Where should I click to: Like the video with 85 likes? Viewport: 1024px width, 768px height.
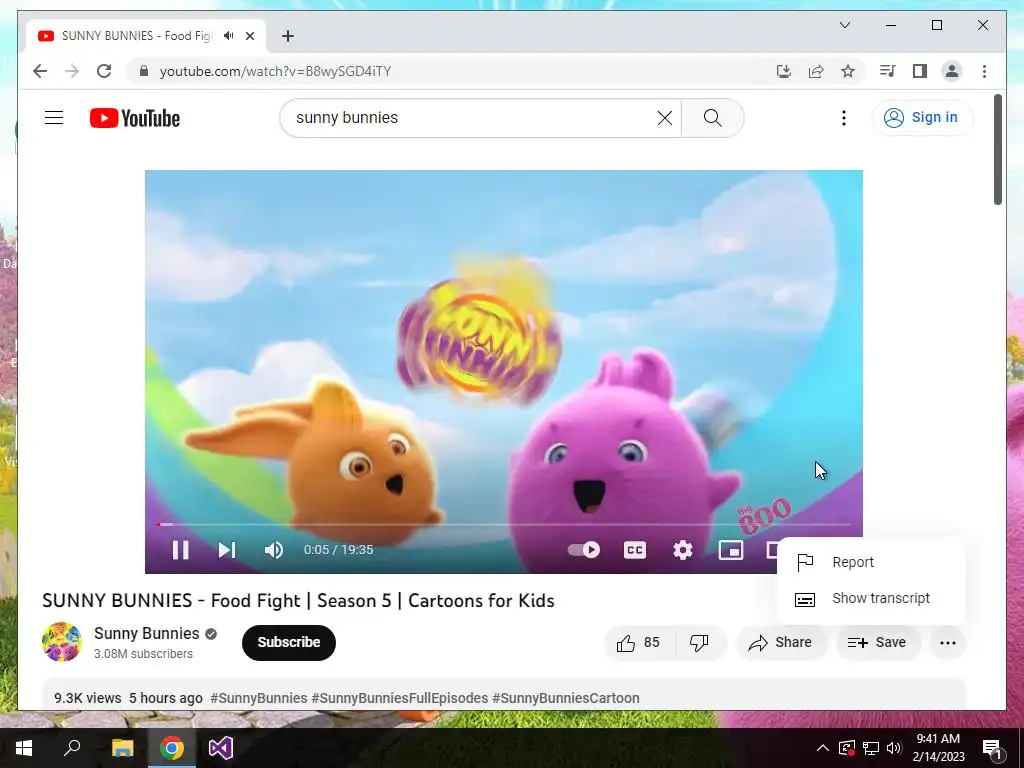639,643
